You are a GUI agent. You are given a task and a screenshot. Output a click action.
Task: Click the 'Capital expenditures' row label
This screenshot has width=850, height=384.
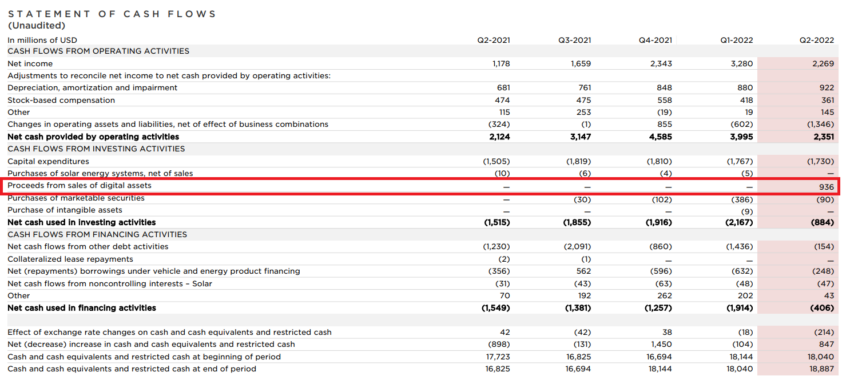point(48,162)
